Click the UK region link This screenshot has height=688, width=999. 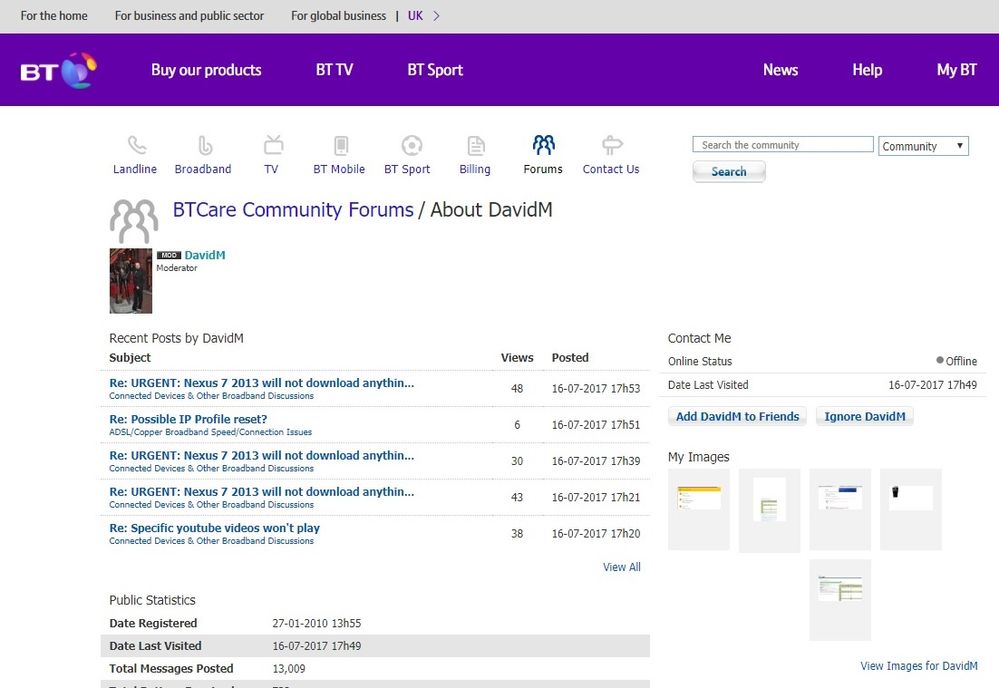click(x=415, y=16)
